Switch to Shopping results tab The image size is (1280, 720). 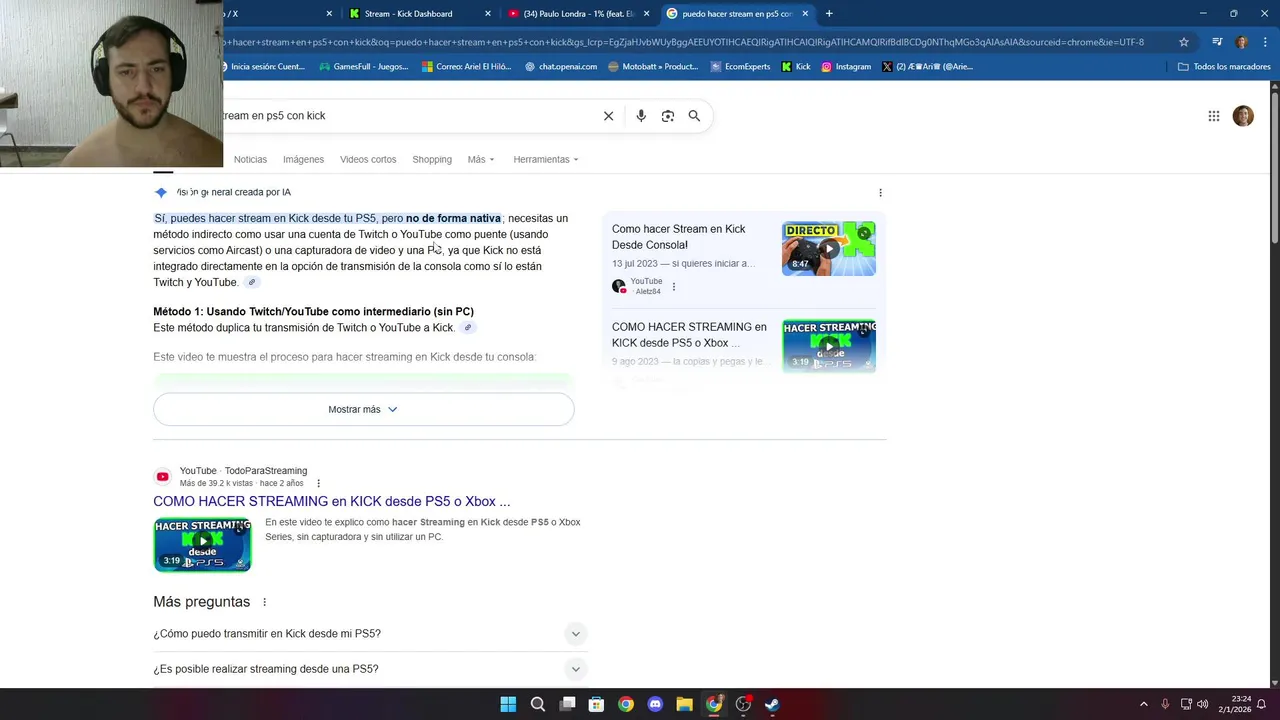(432, 160)
